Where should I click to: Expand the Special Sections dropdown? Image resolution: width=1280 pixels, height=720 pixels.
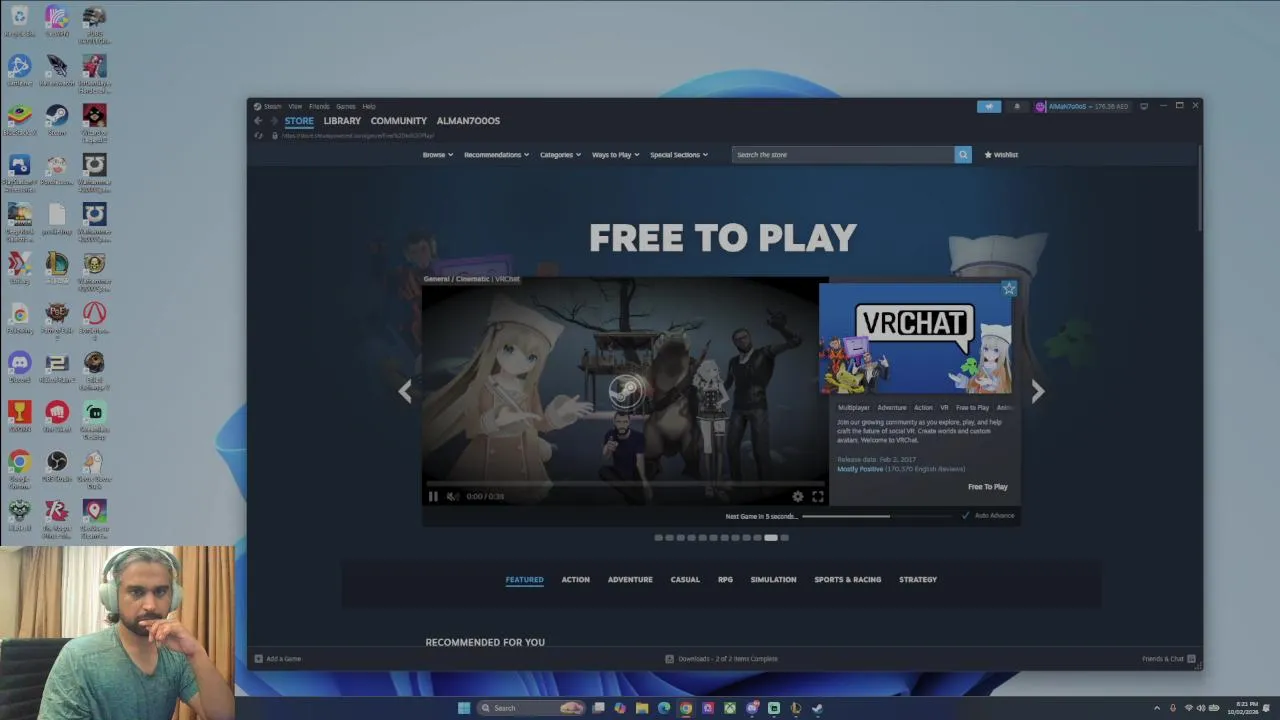pyautogui.click(x=678, y=155)
